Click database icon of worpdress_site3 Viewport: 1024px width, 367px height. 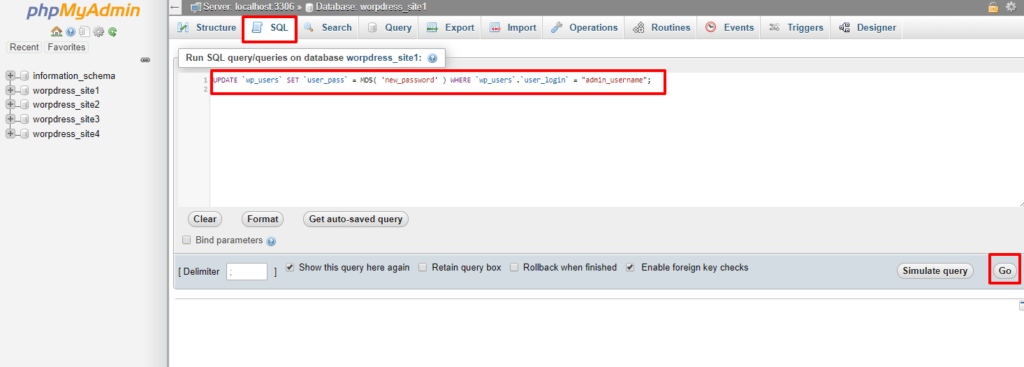click(25, 119)
